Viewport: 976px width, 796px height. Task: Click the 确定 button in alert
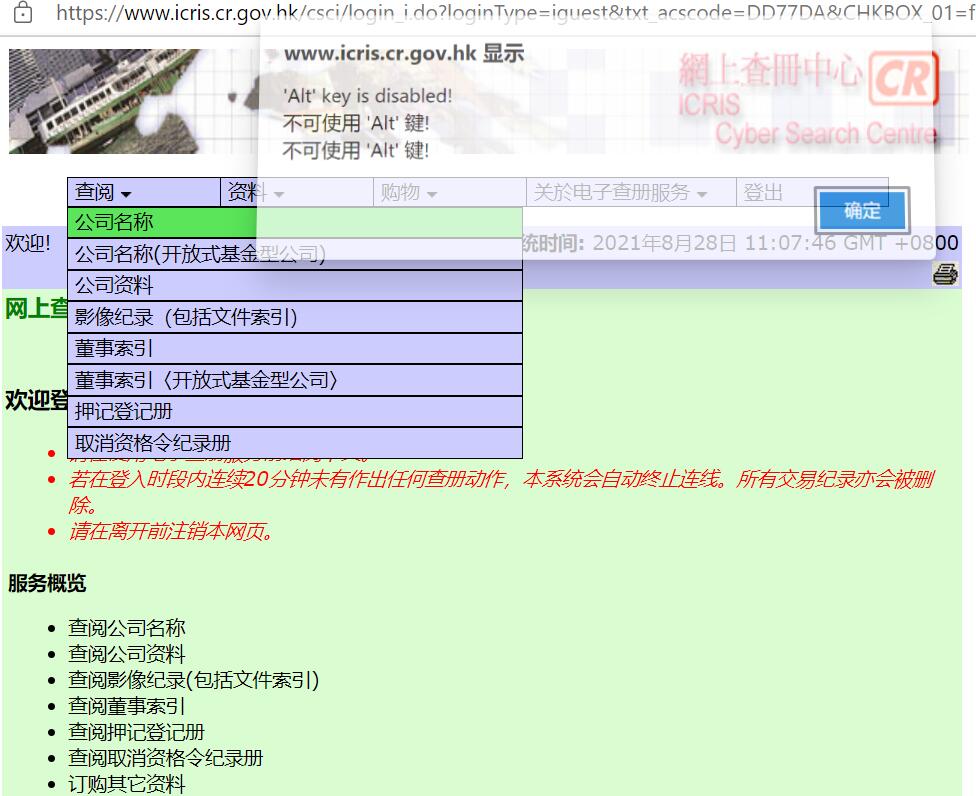click(x=861, y=211)
